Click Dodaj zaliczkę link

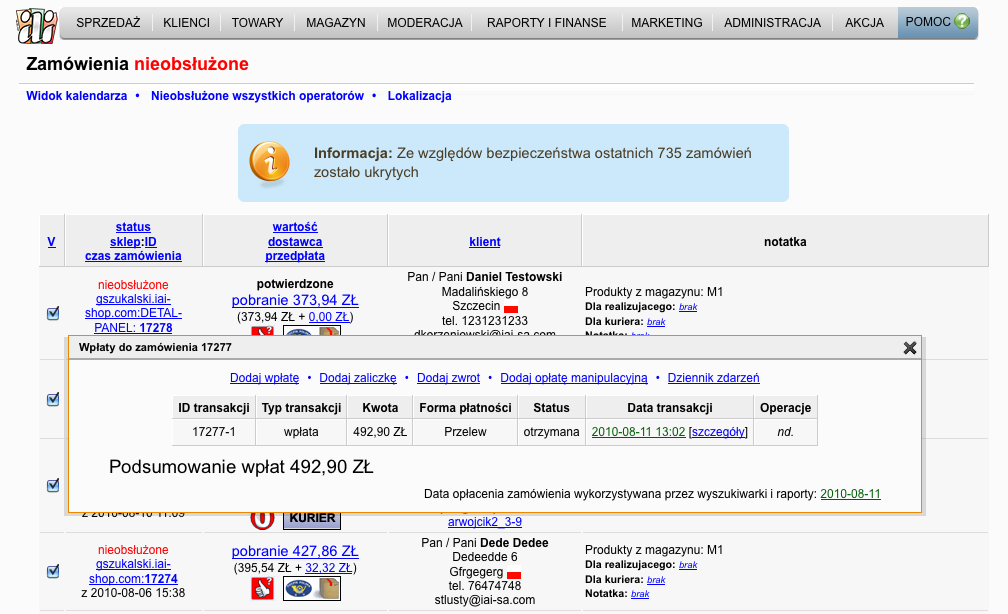coord(358,378)
